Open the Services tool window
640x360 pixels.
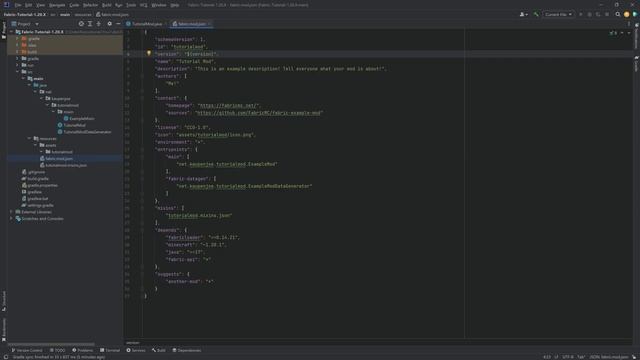(136, 350)
